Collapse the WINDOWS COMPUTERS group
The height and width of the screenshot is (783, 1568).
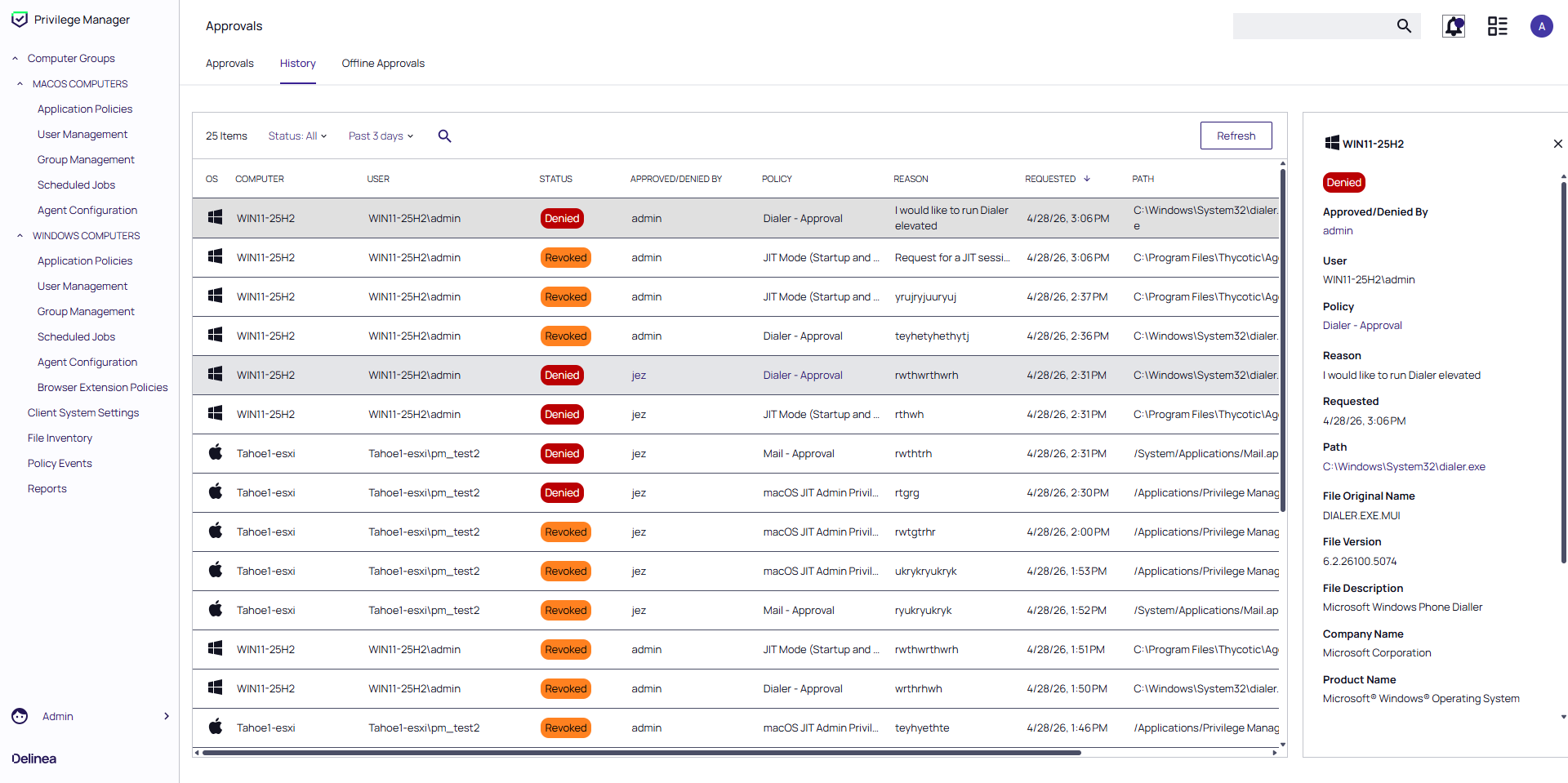(x=20, y=236)
